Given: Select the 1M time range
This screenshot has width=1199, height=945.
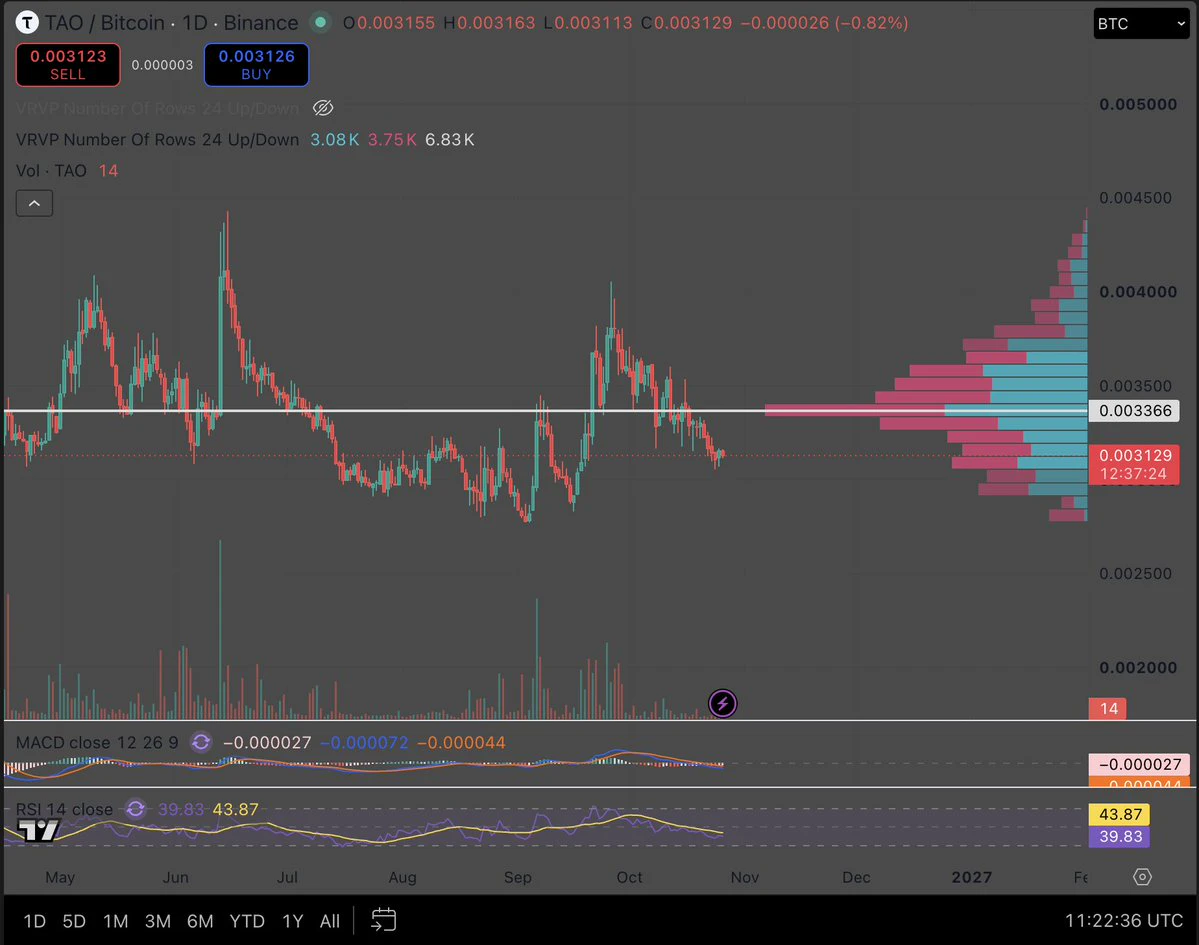Looking at the screenshot, I should [x=115, y=921].
